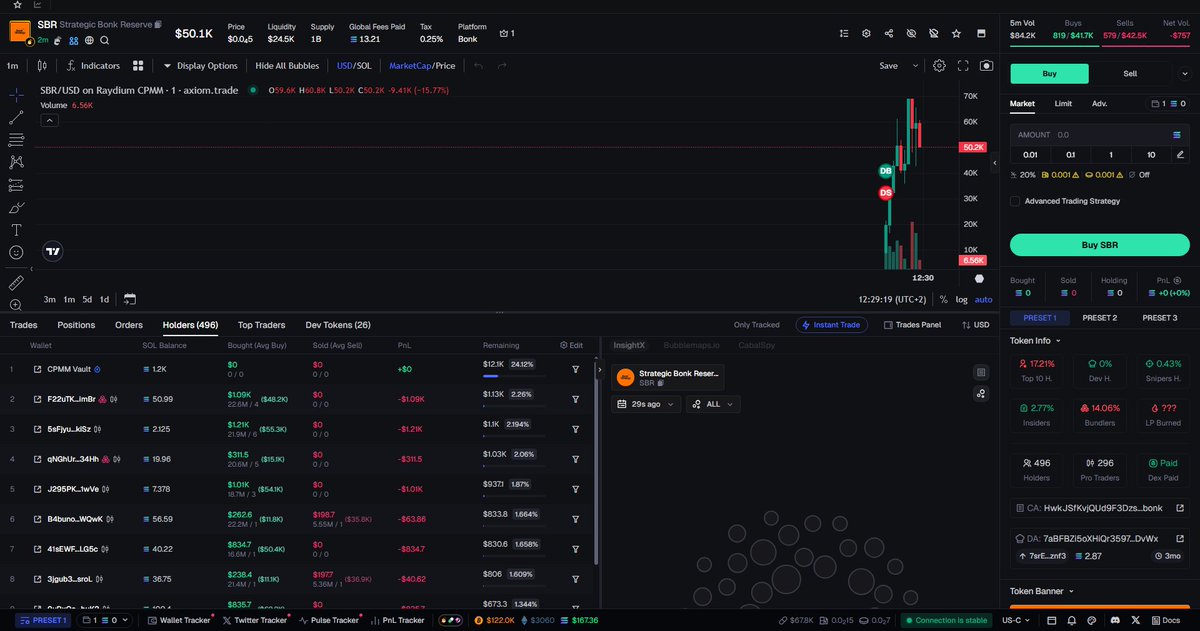Click the Buy SBR button
Image resolution: width=1200 pixels, height=631 pixels.
(1099, 245)
